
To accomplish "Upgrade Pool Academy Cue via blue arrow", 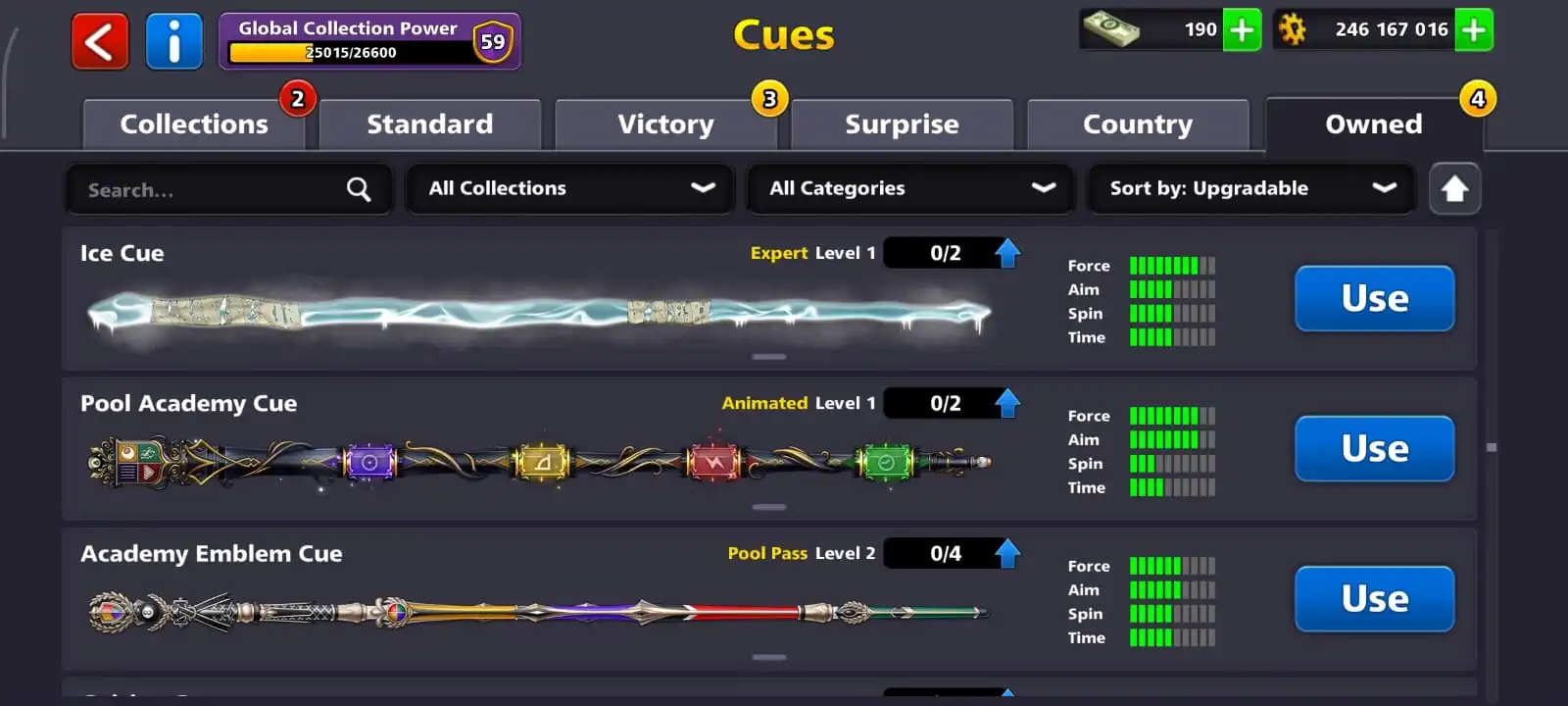I will [1007, 403].
